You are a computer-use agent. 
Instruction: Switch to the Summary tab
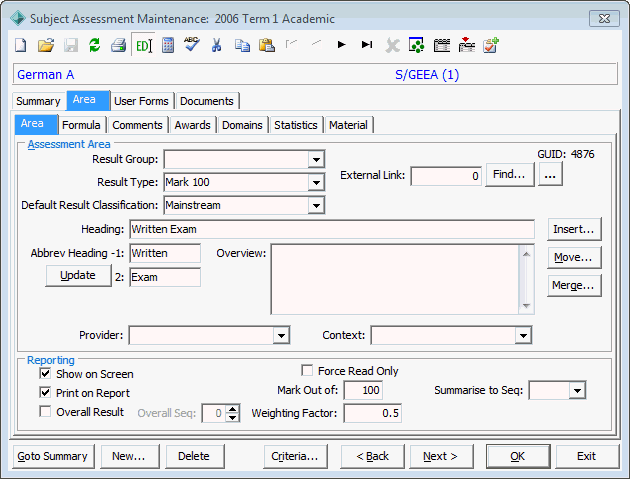point(38,101)
